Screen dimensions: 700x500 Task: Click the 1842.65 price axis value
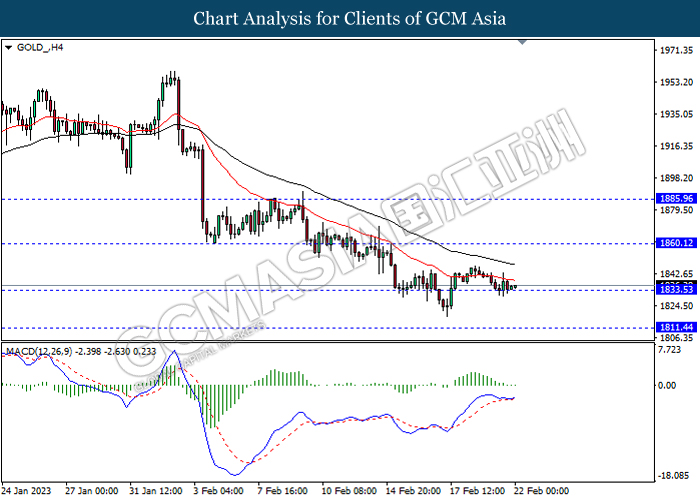(x=676, y=274)
